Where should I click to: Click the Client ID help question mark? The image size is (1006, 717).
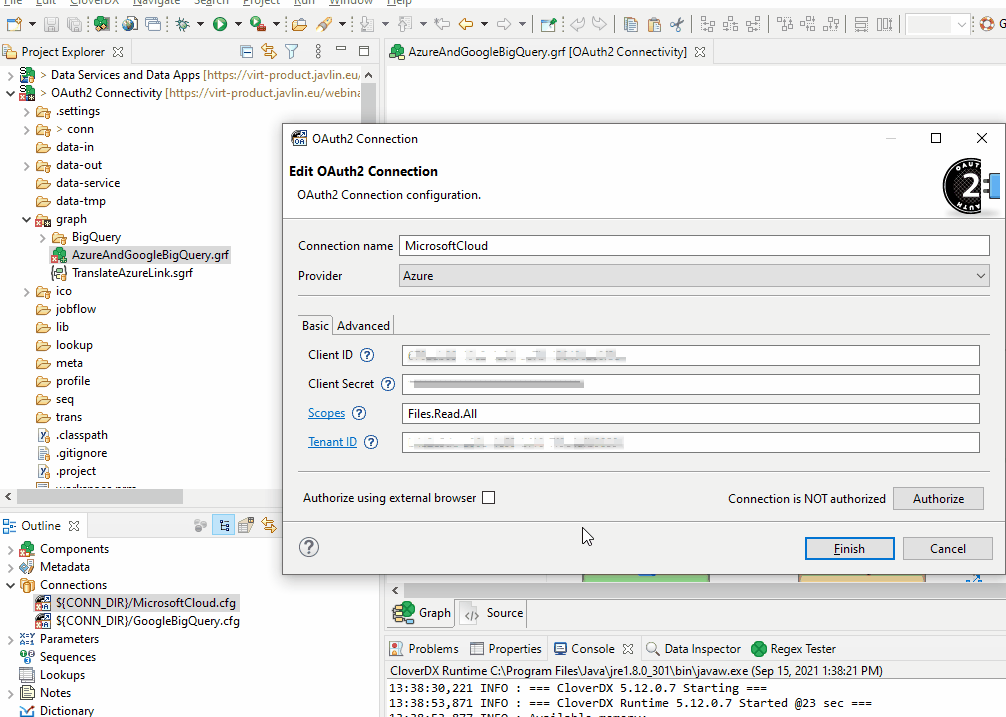[366, 355]
